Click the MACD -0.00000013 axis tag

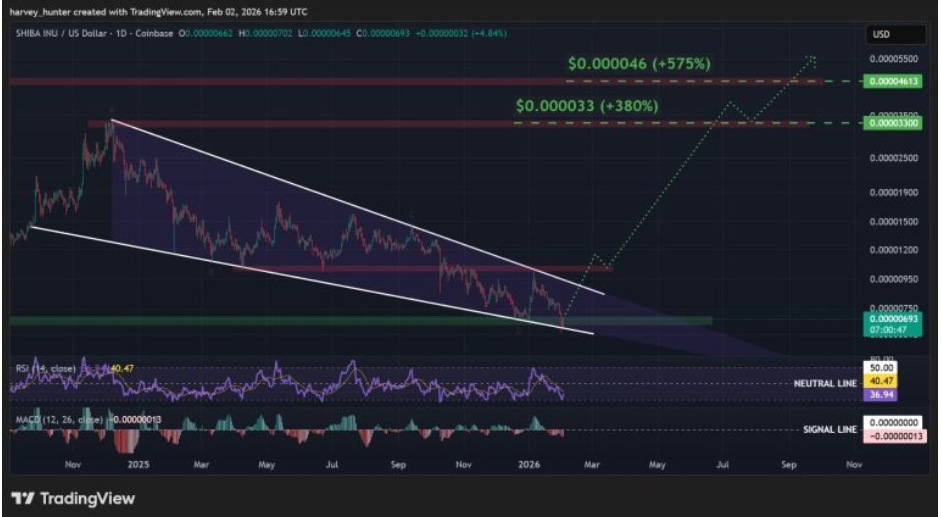pyautogui.click(x=894, y=436)
